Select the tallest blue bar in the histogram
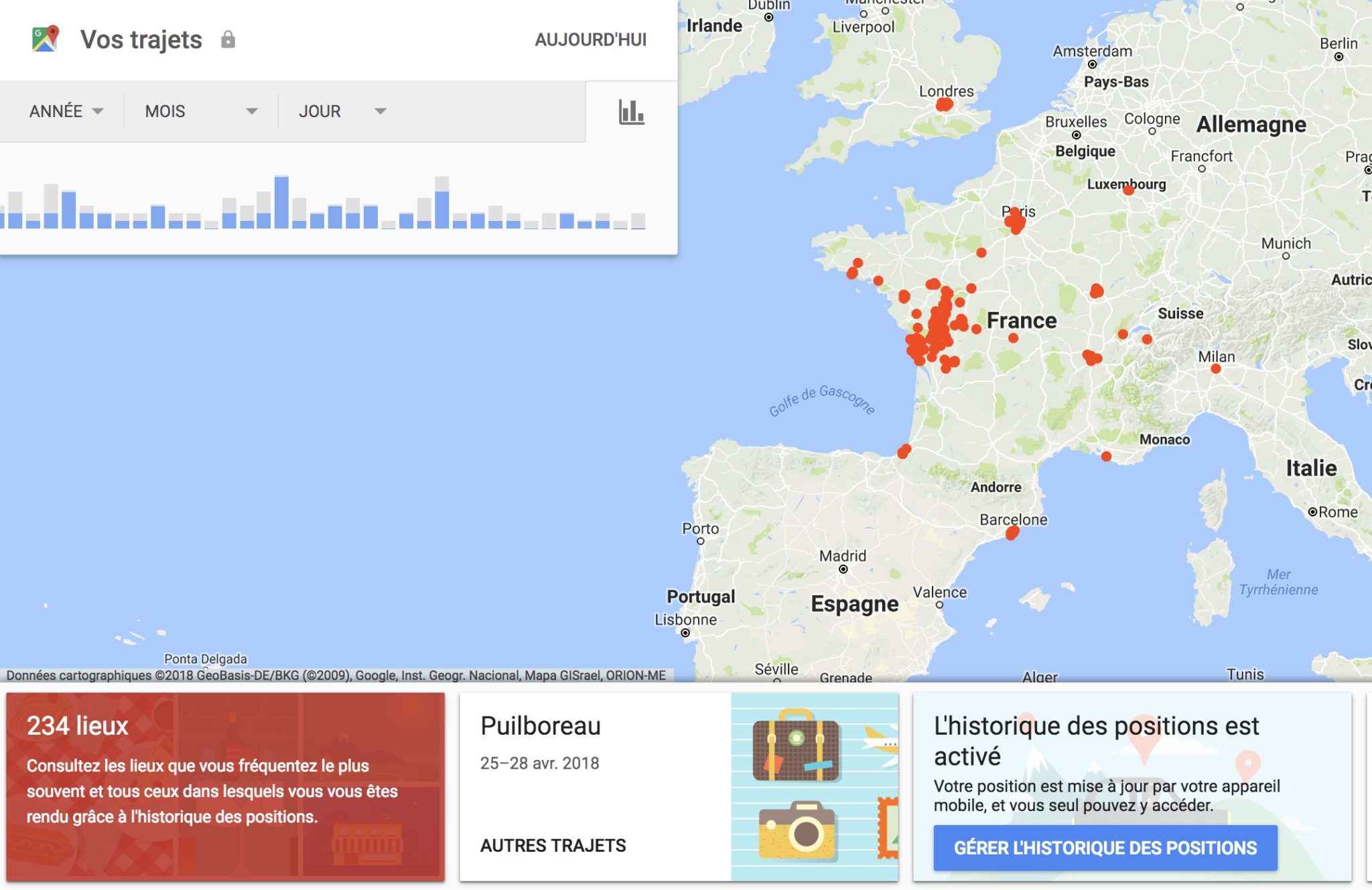Image resolution: width=1372 pixels, height=890 pixels. pyautogui.click(x=281, y=202)
